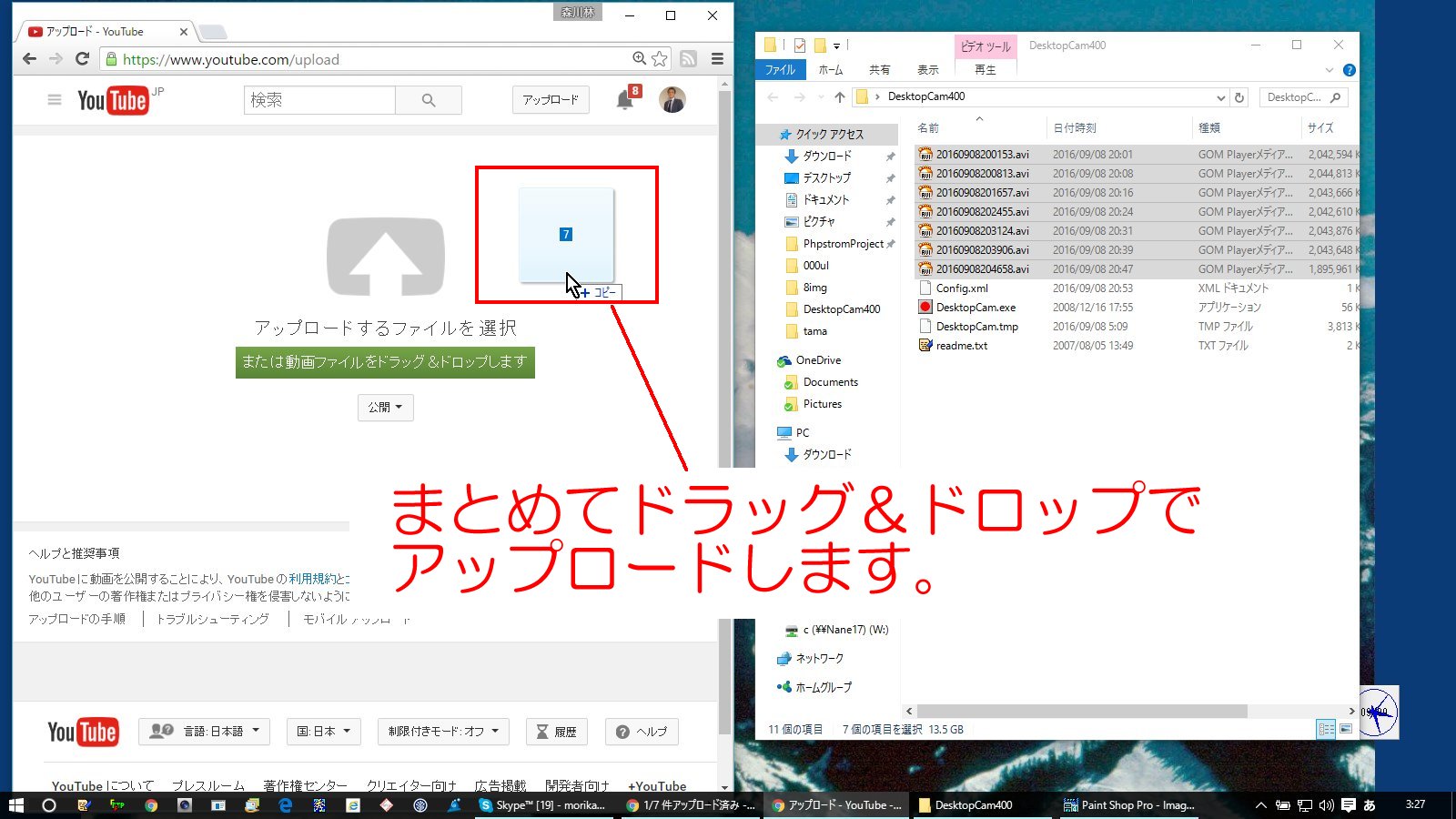
Task: Switch to the 共有 ribbon tab
Action: tap(879, 69)
